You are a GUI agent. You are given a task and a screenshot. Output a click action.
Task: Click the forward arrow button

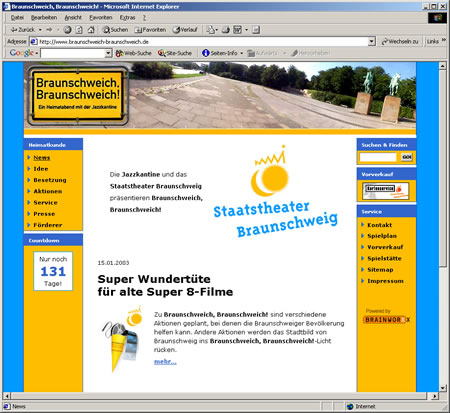[x=49, y=30]
